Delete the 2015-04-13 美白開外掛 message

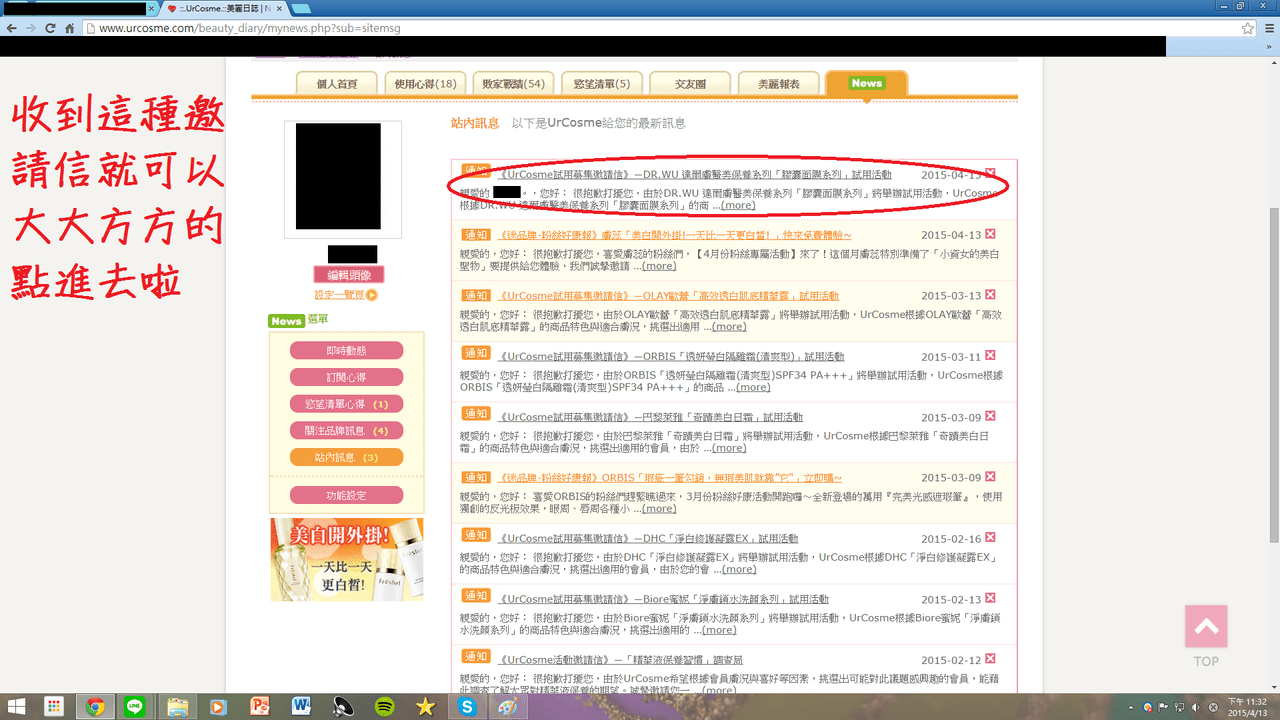pos(990,234)
